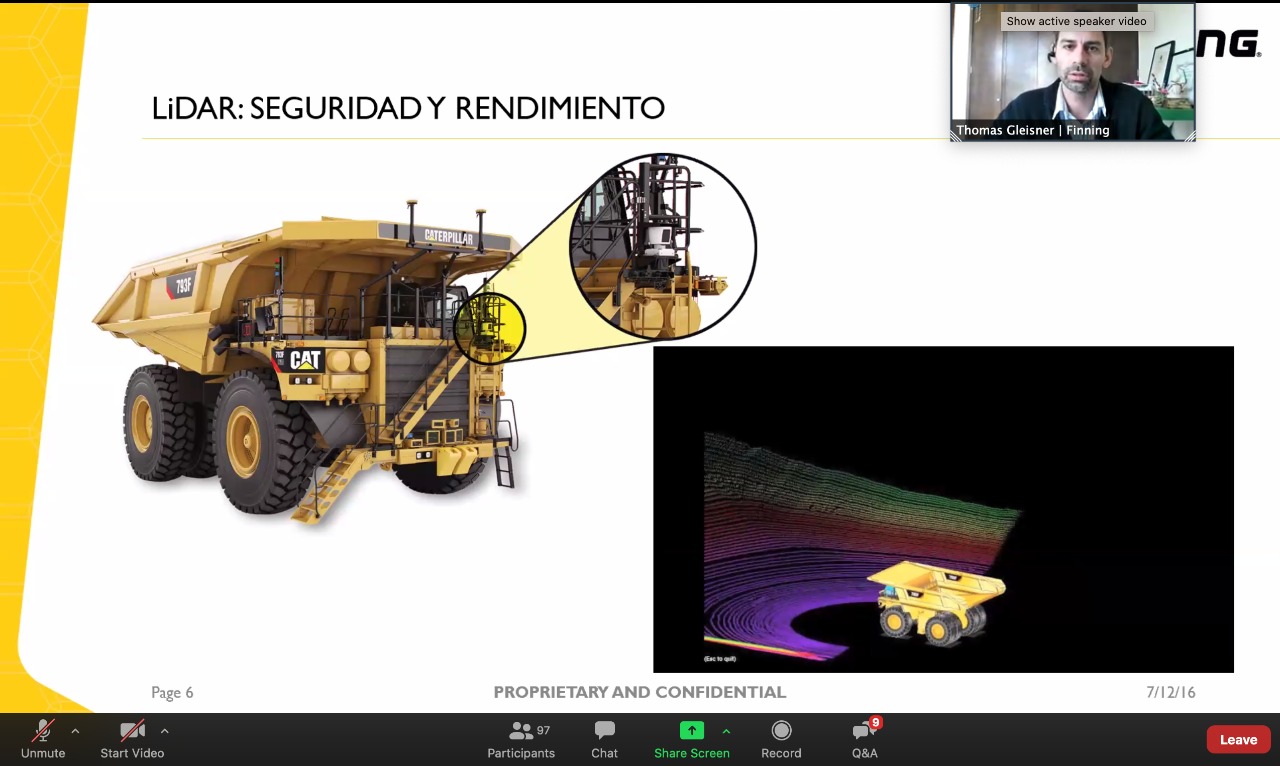Click the bottom-right resize corner of speaker video
The width and height of the screenshot is (1280, 766).
1189,135
